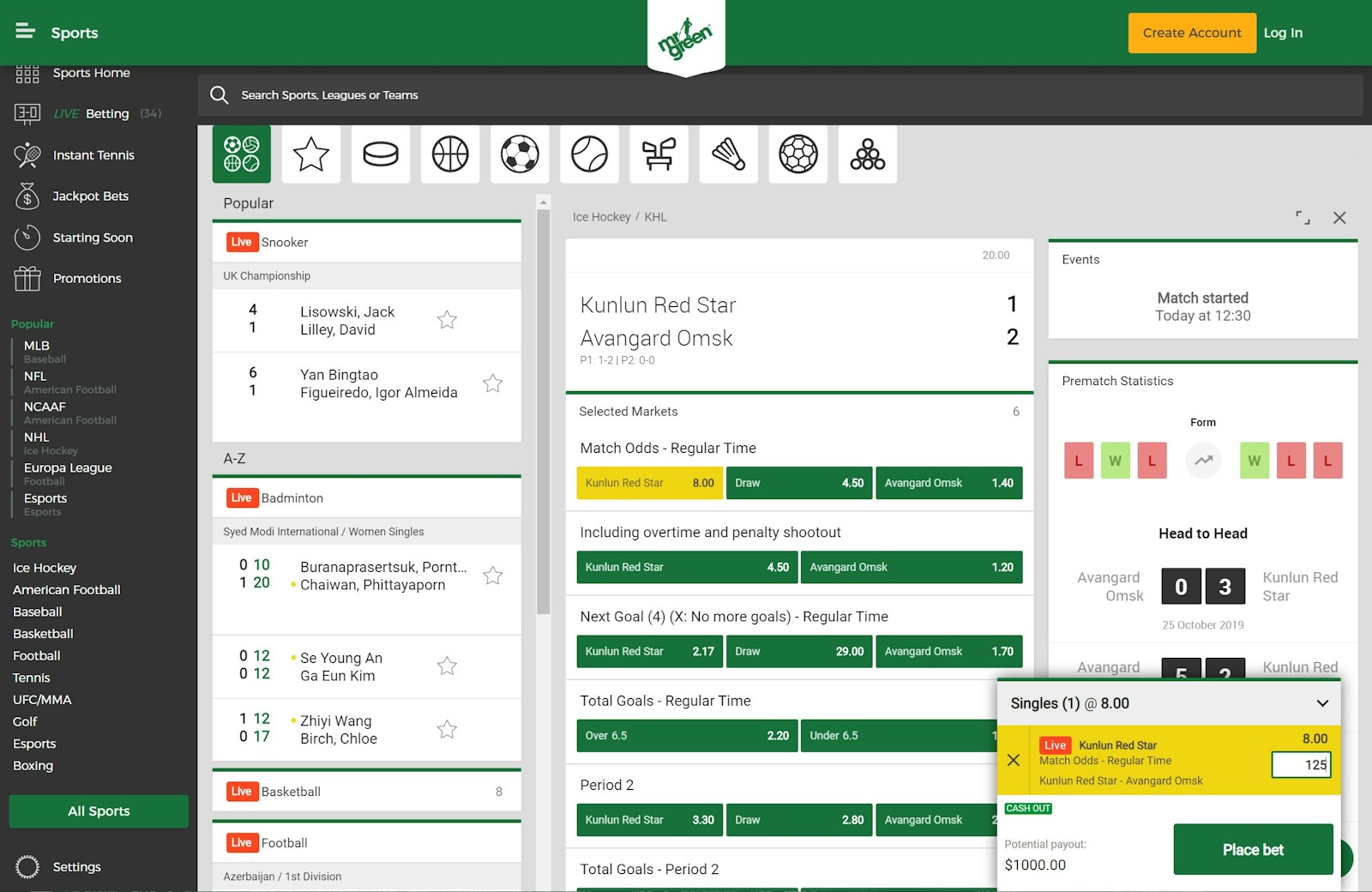Open Jackpot Bets via the money bag icon
1372x892 pixels.
click(x=27, y=196)
